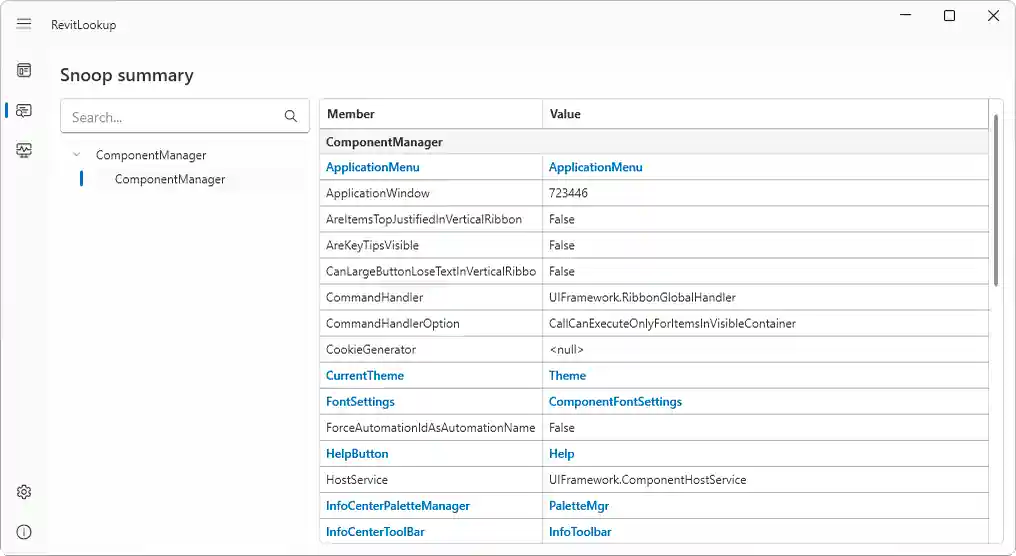
Task: Select the ComponentManager child tree item
Action: point(170,180)
